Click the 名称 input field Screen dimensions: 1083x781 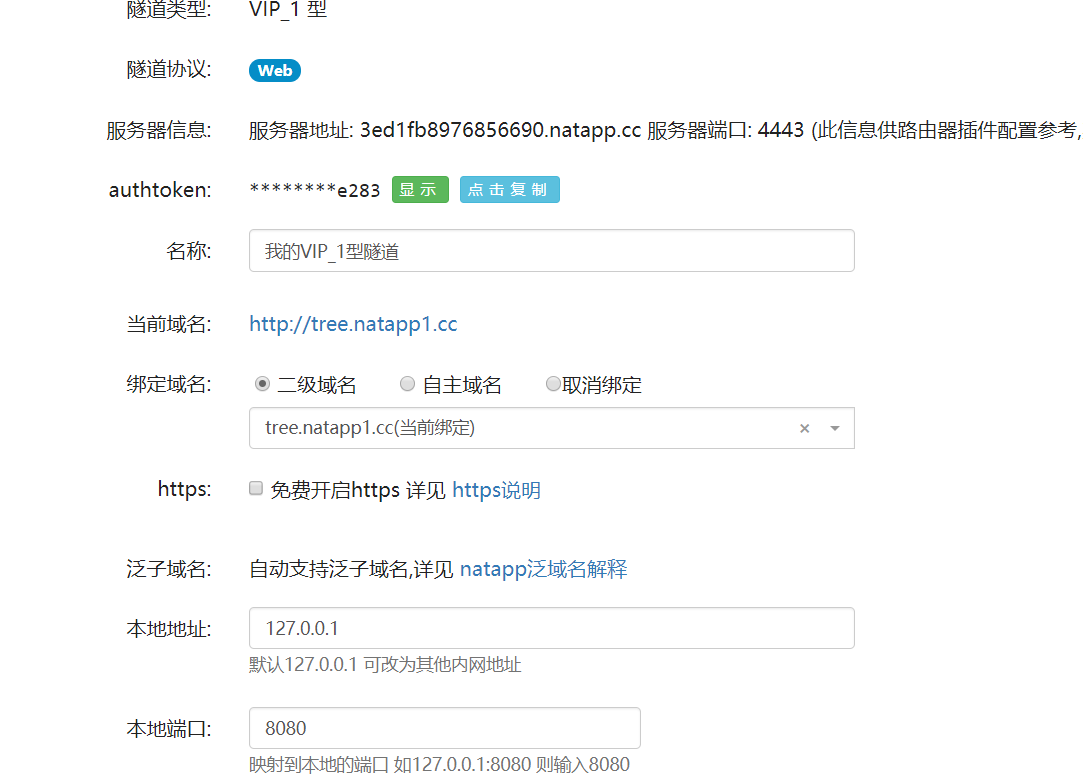(552, 251)
